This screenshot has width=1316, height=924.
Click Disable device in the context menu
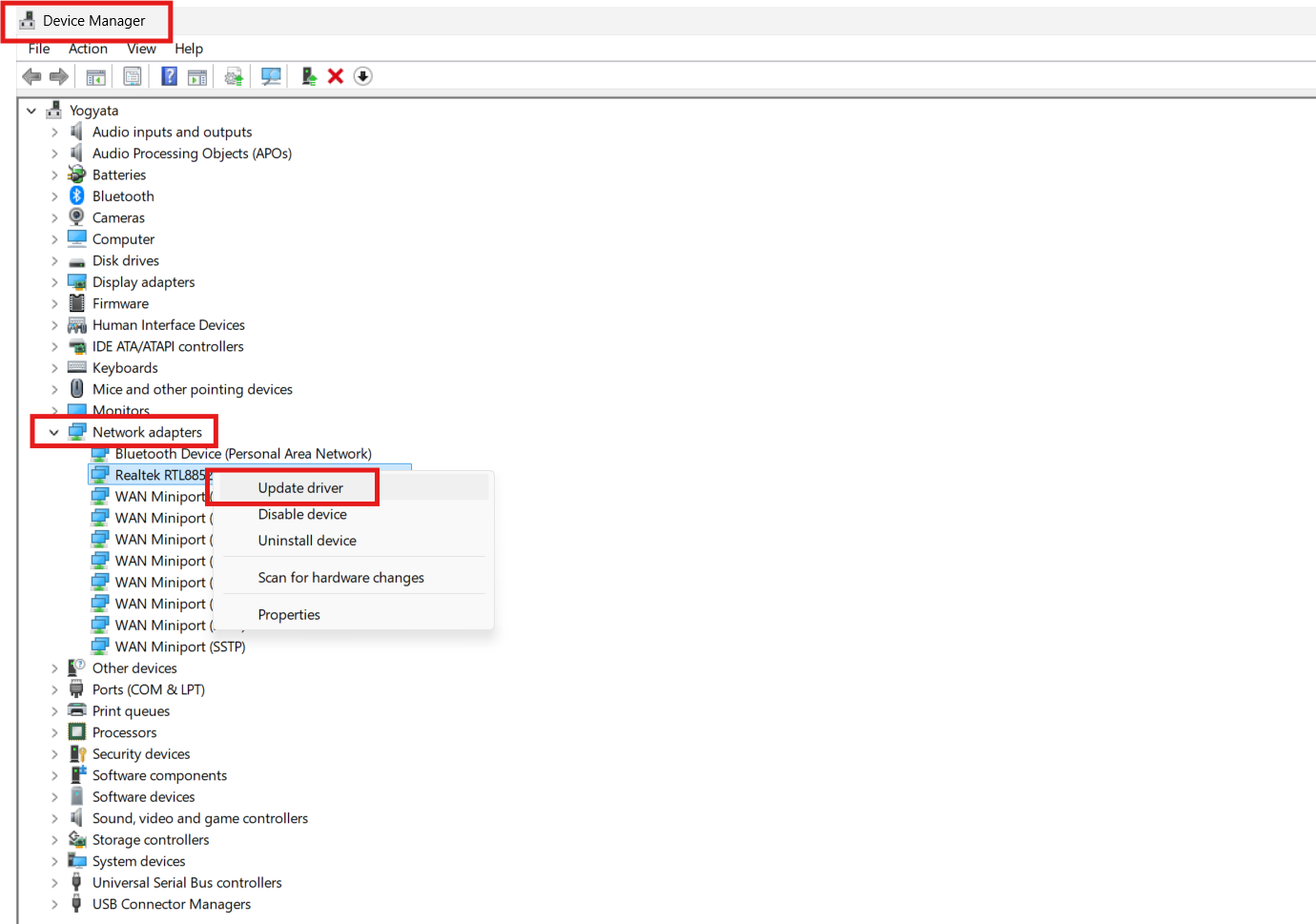click(x=301, y=514)
